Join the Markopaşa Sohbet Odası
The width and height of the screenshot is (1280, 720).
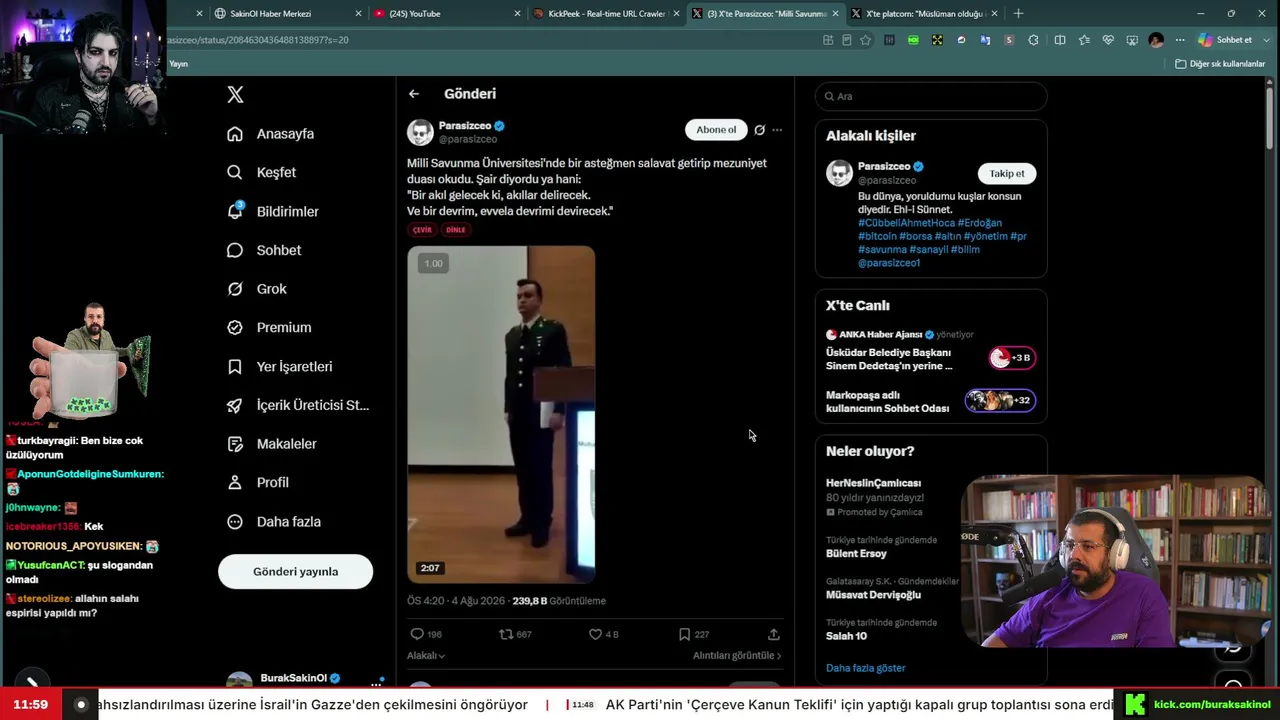[x=931, y=401]
